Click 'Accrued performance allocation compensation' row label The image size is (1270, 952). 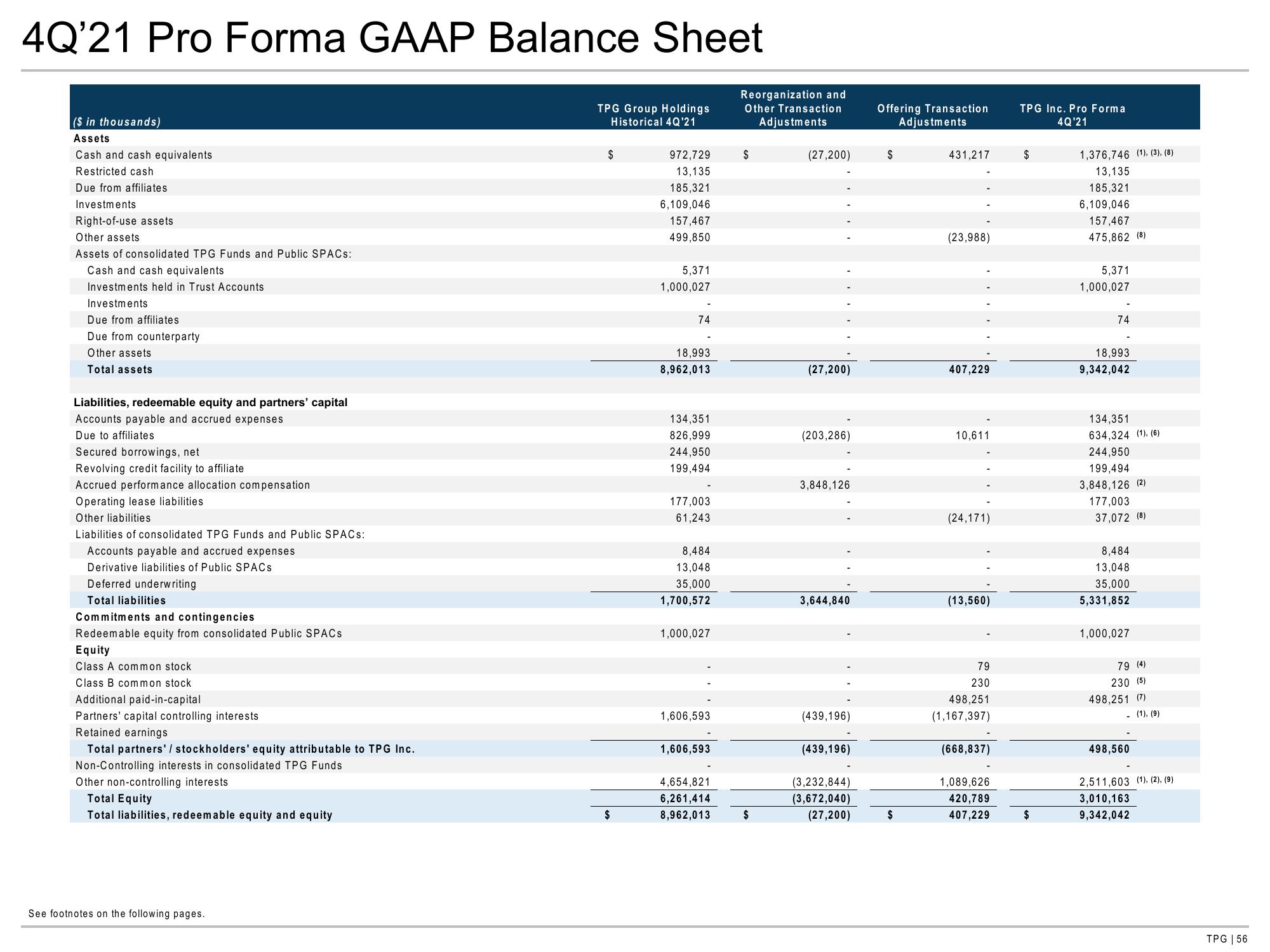pos(193,485)
